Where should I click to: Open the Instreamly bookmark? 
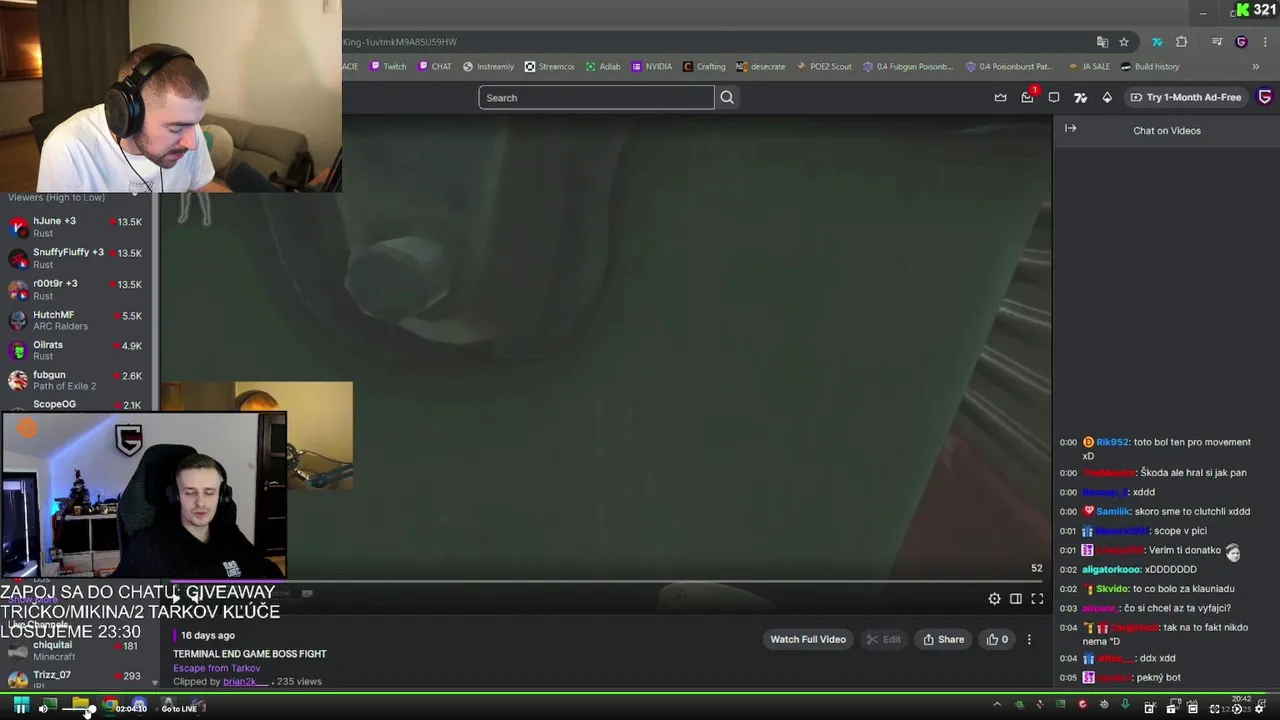pos(489,67)
